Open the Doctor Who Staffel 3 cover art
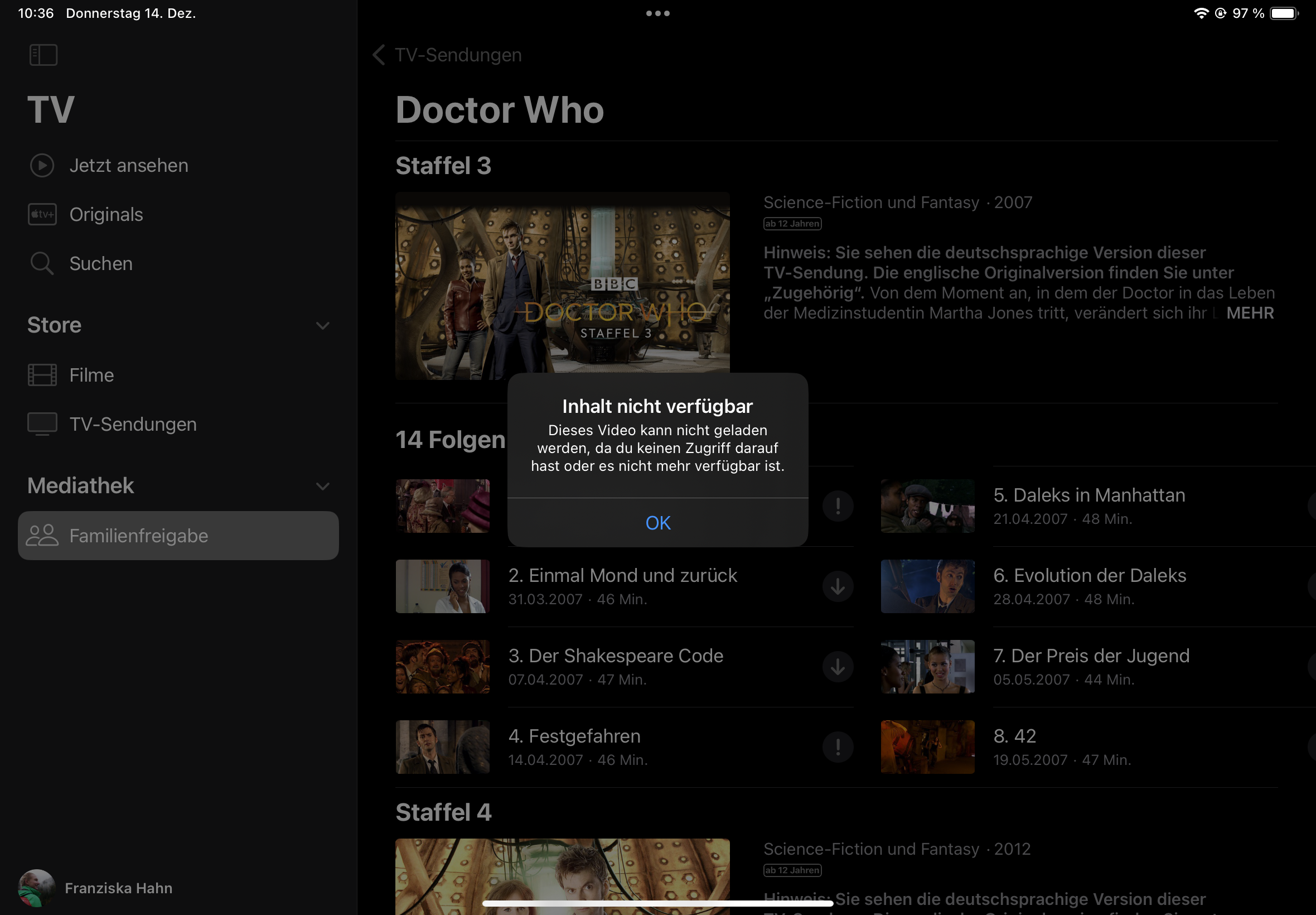The image size is (1316, 915). pyautogui.click(x=562, y=286)
